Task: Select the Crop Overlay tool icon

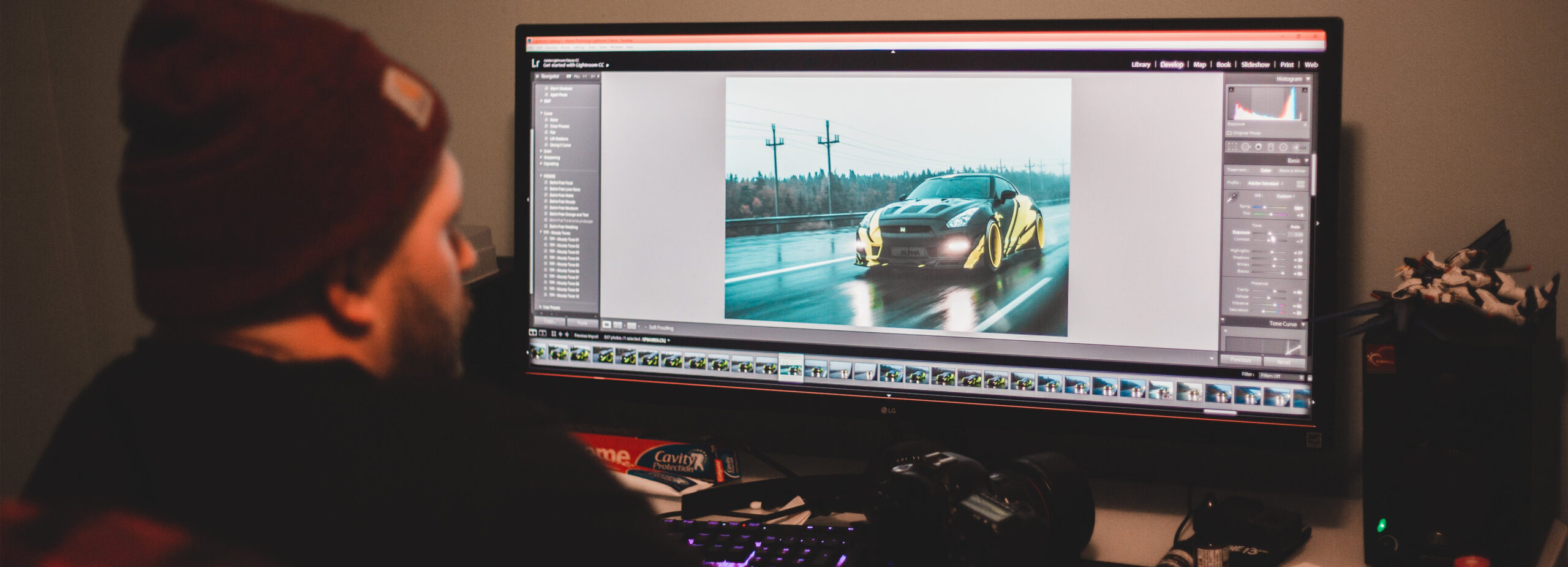Action: click(1232, 147)
